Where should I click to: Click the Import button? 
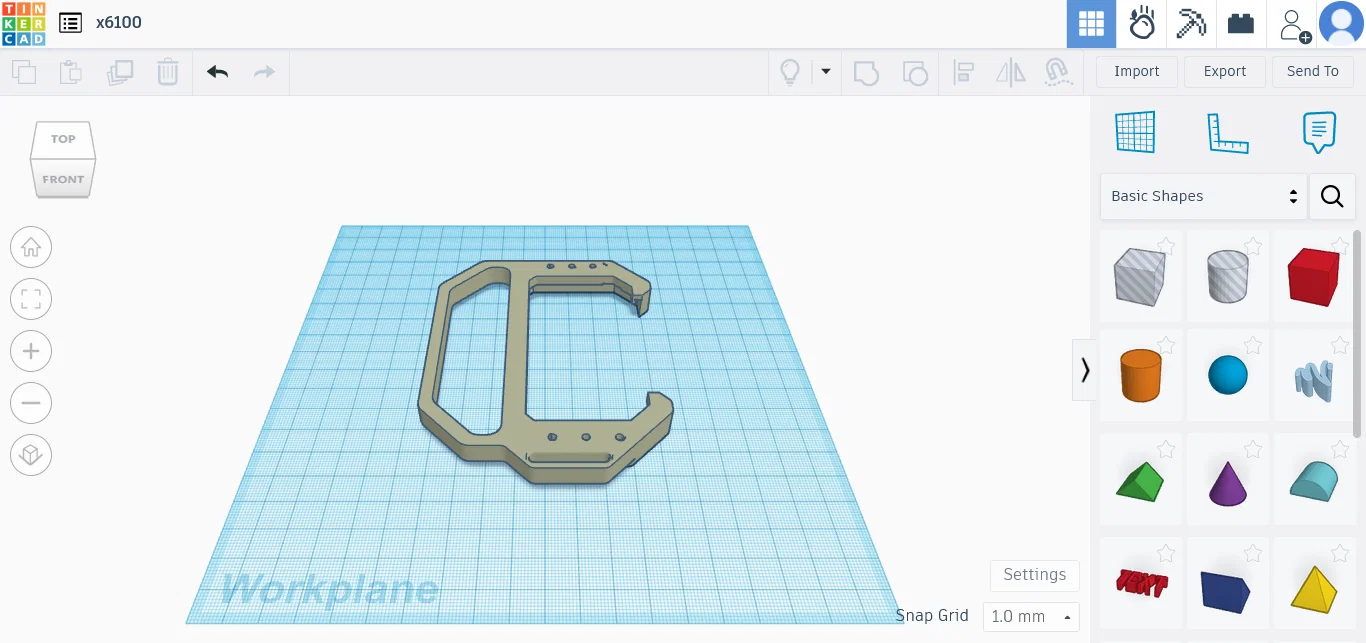coord(1137,72)
